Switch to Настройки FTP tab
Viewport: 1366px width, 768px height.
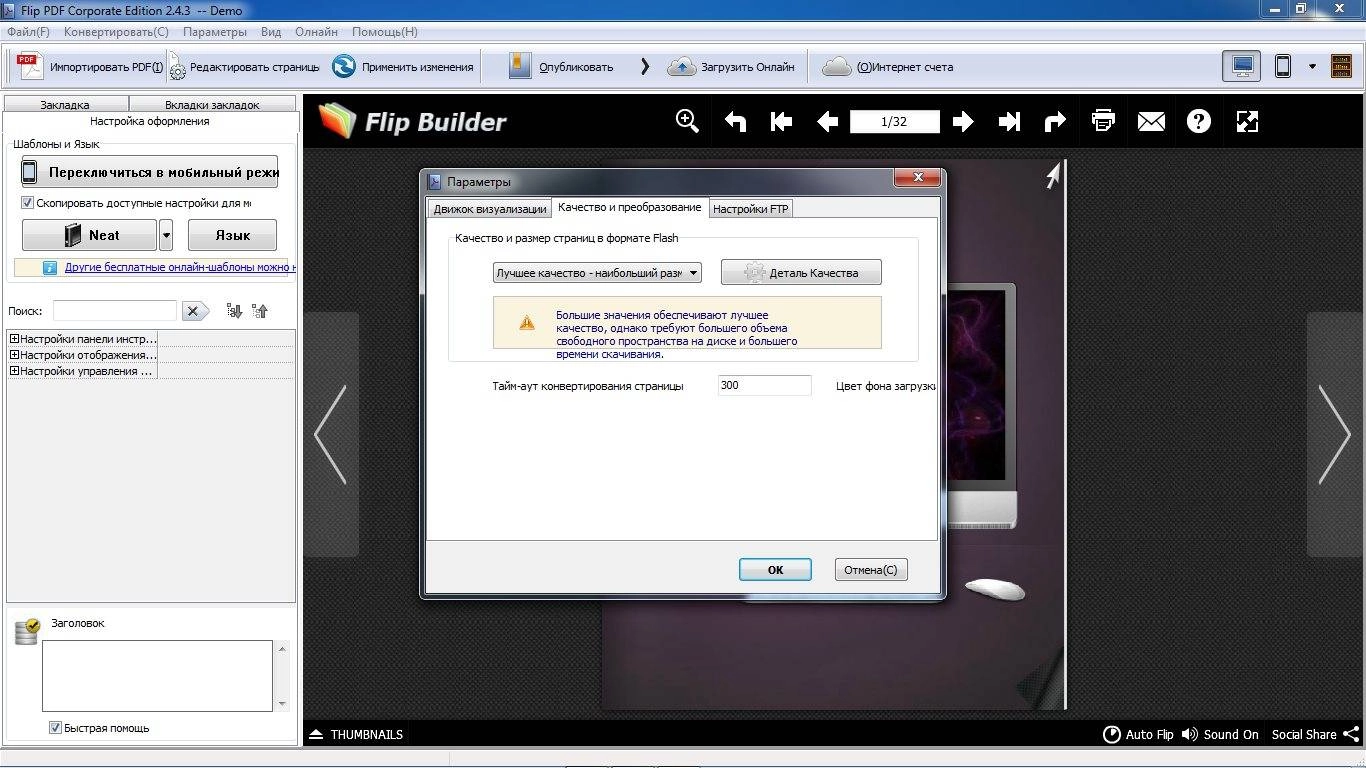pos(750,209)
